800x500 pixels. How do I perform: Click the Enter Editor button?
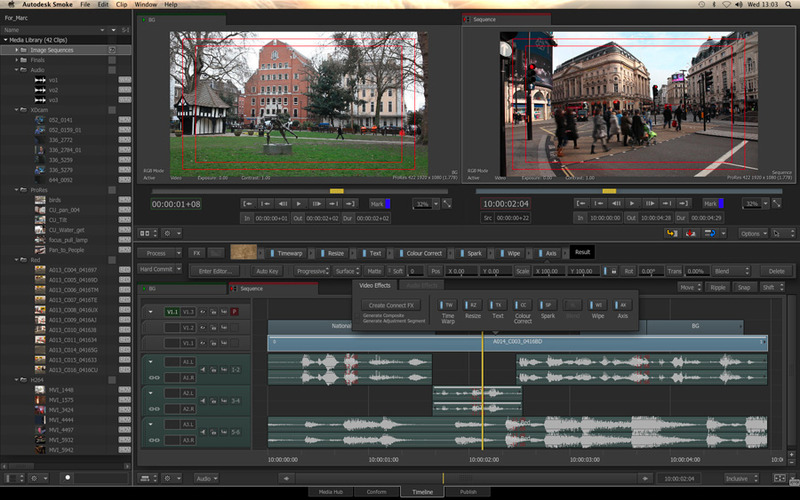point(214,271)
